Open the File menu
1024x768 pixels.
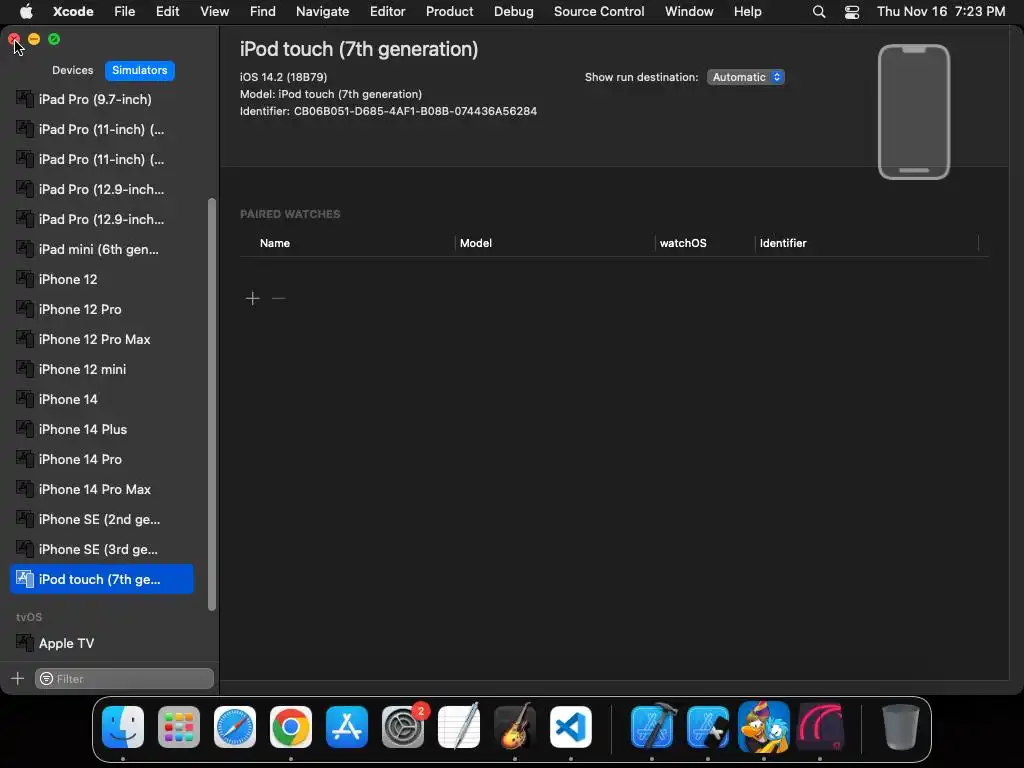coord(124,12)
